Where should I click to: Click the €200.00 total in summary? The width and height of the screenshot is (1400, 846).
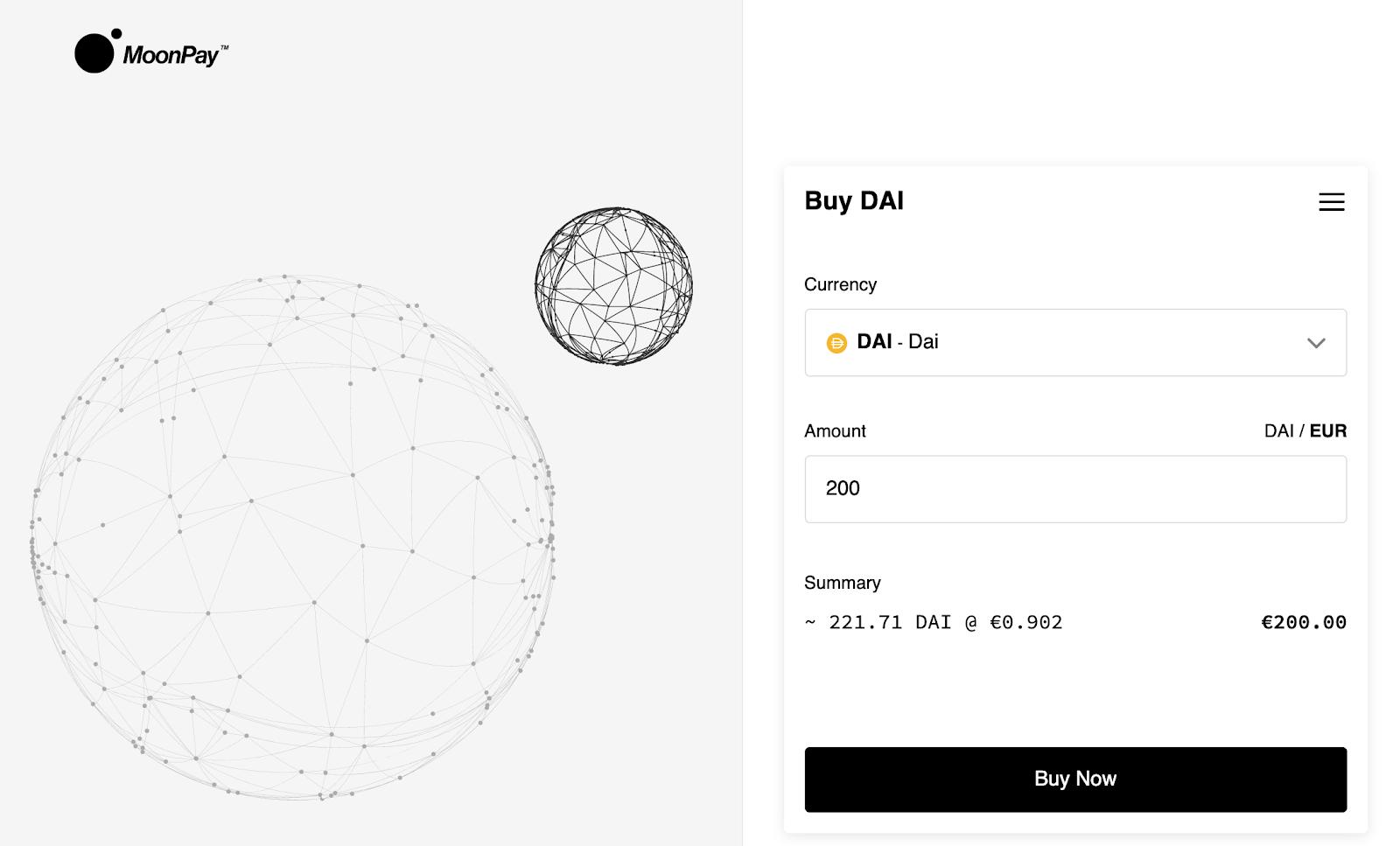1303,623
